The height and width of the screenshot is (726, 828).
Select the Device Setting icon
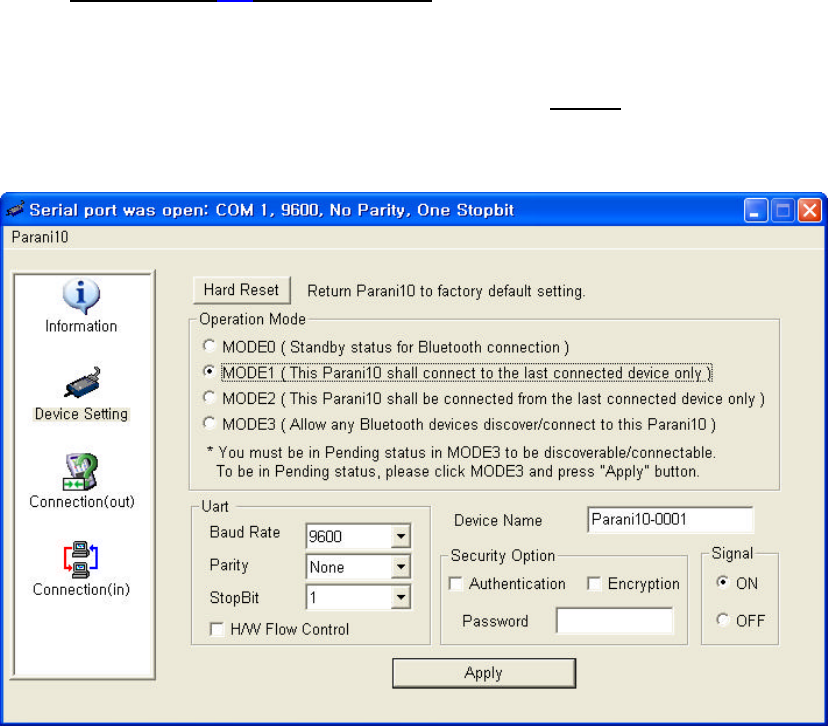click(x=82, y=383)
